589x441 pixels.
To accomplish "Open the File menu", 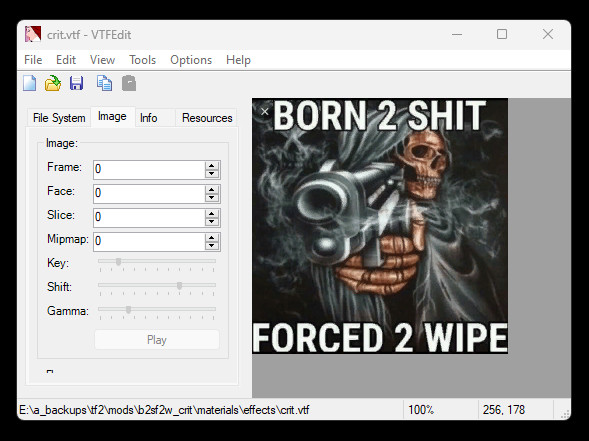I will [33, 60].
